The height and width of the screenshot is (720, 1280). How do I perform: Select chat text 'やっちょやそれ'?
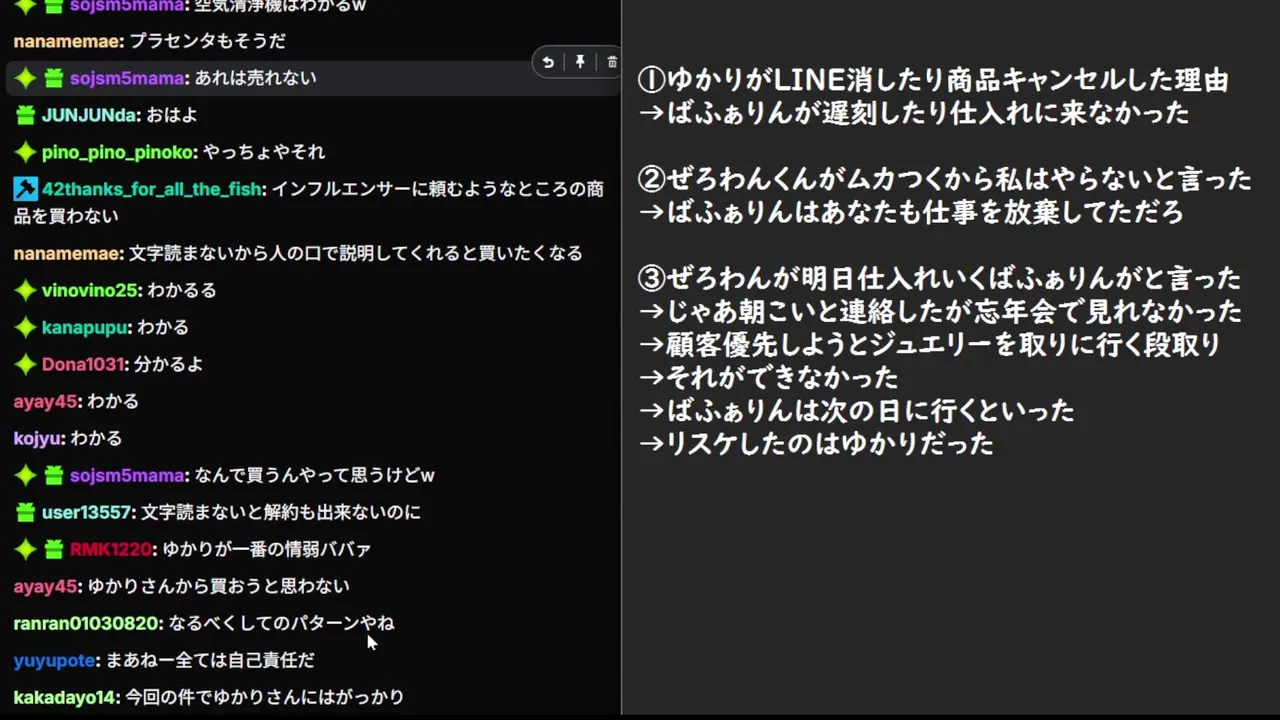[264, 152]
